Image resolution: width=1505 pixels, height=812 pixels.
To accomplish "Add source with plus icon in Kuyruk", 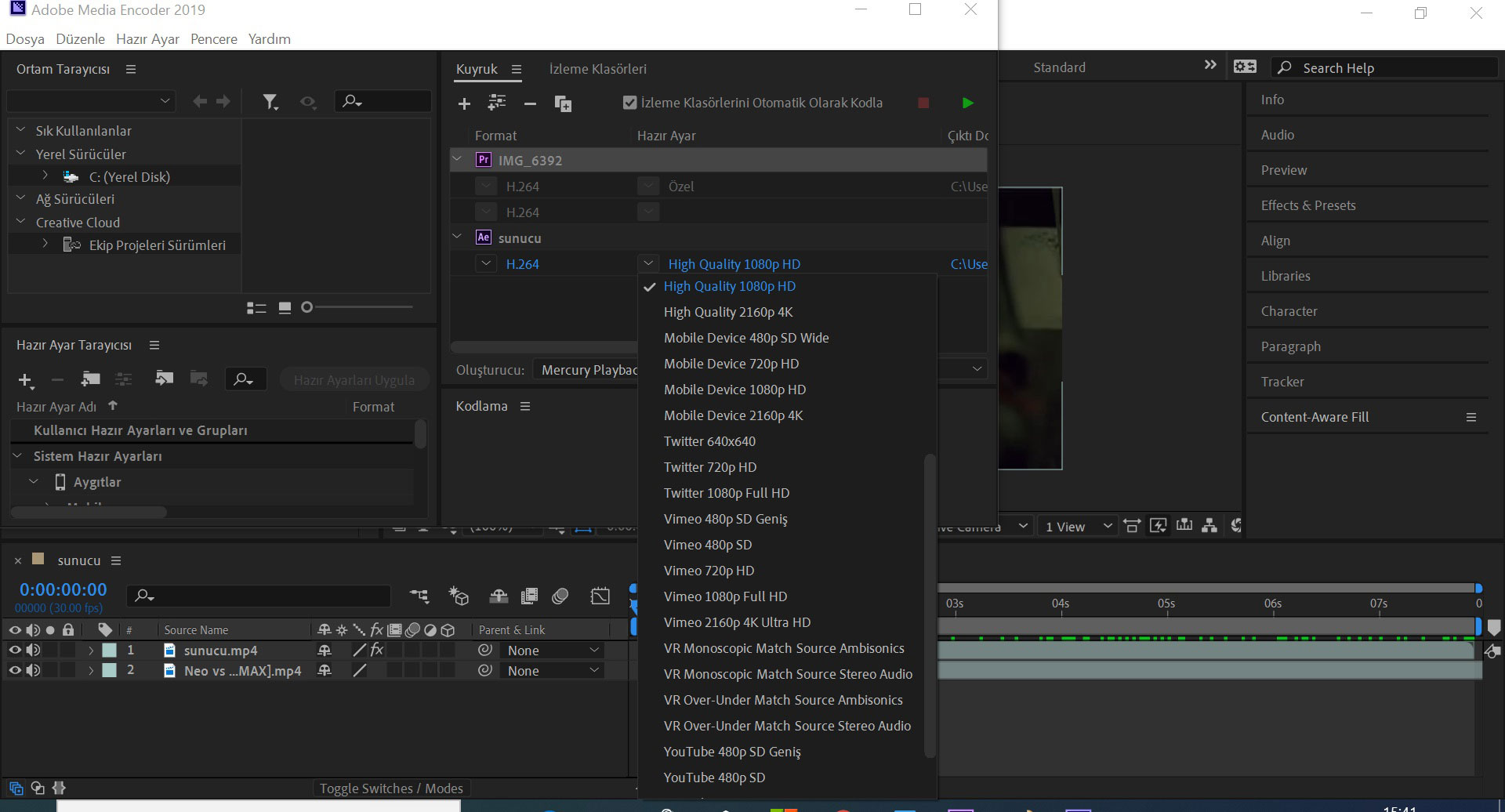I will click(464, 103).
